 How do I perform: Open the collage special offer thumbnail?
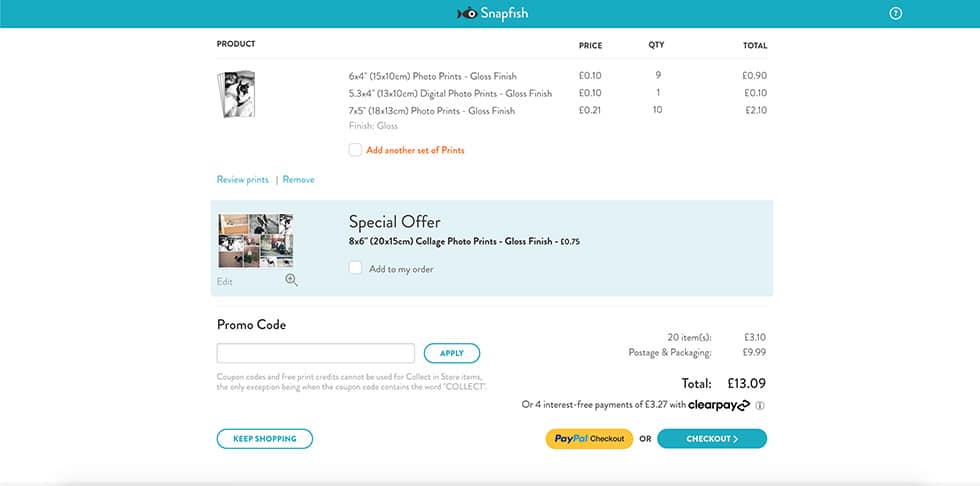256,240
